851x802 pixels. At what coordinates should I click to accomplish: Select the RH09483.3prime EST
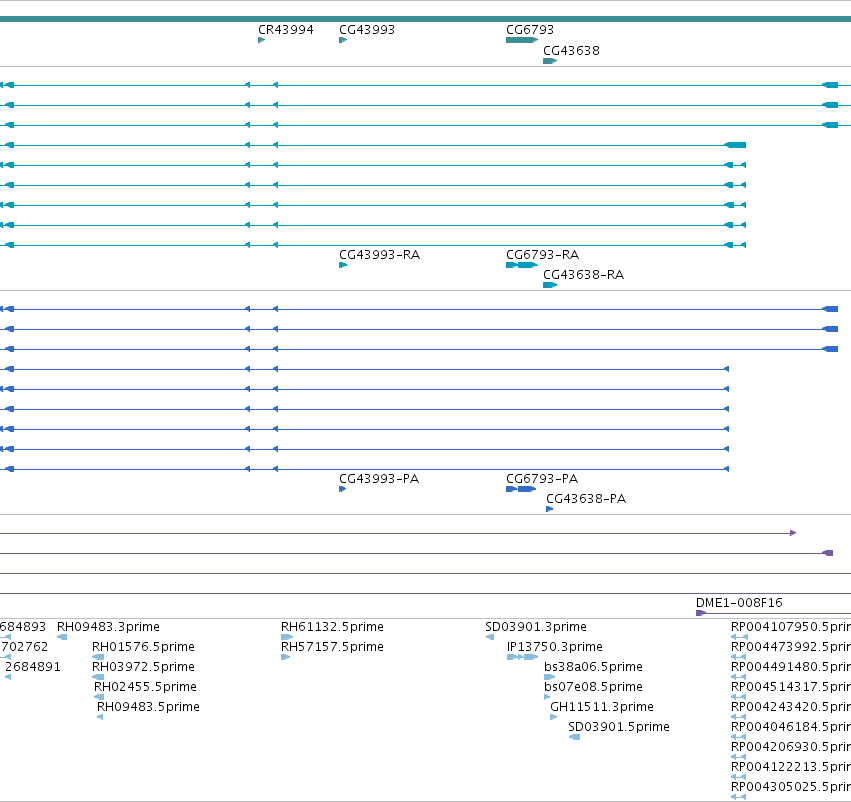tap(62, 637)
